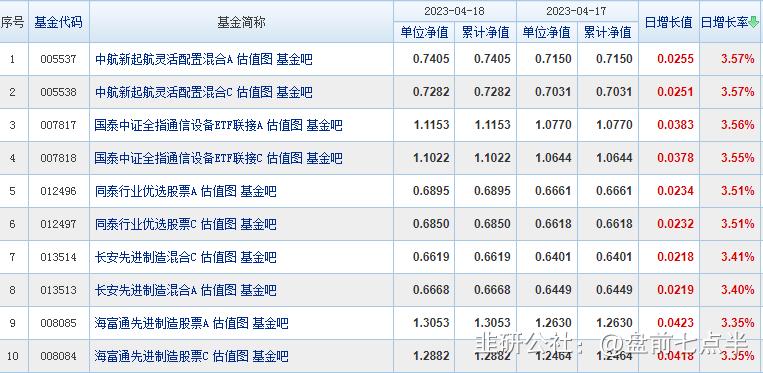763x373 pixels.
Task: Open fund 国泰中证全指通信设备ETF联接C
Action: pyautogui.click(x=179, y=159)
